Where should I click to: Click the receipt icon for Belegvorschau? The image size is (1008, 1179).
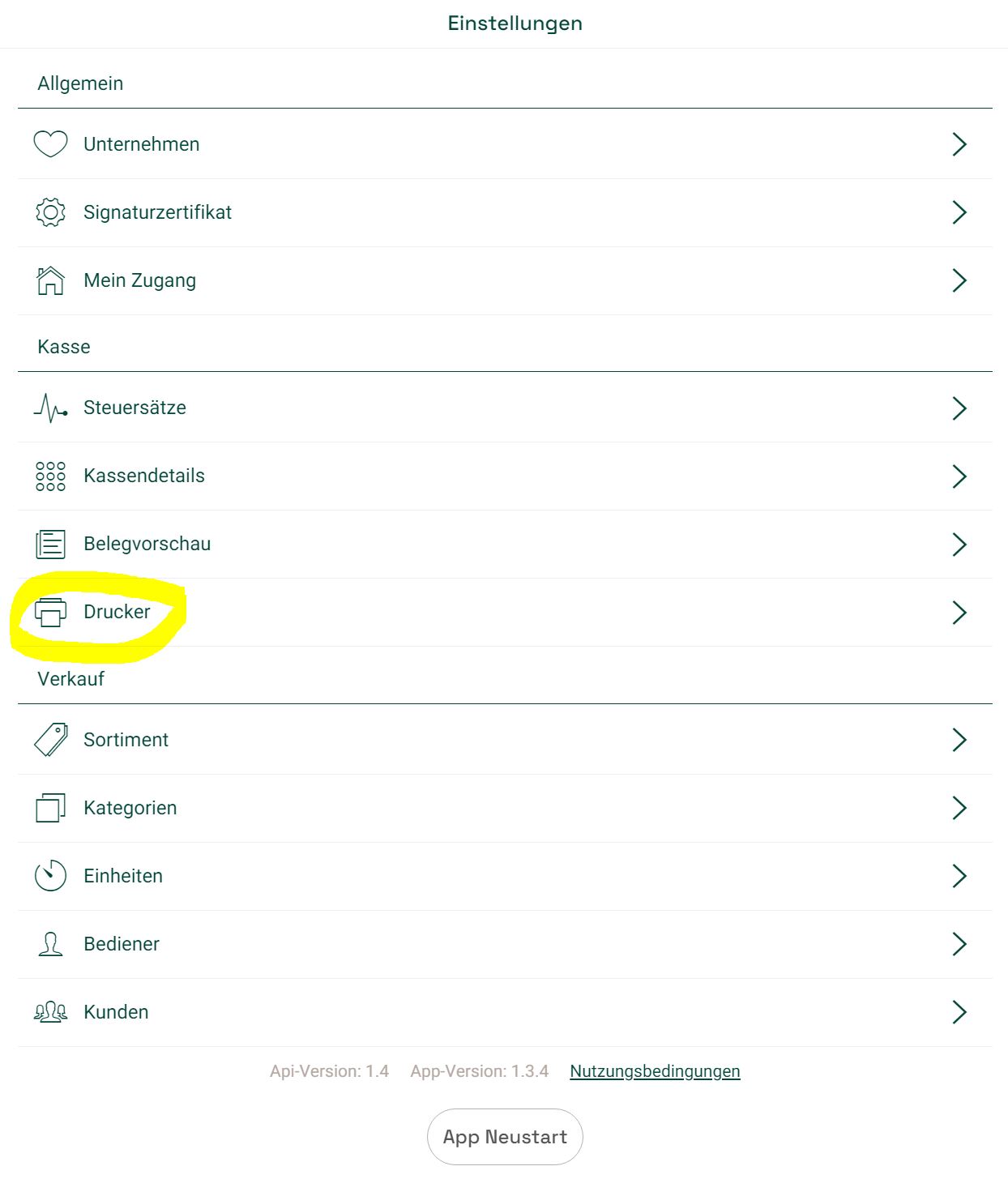[x=50, y=544]
